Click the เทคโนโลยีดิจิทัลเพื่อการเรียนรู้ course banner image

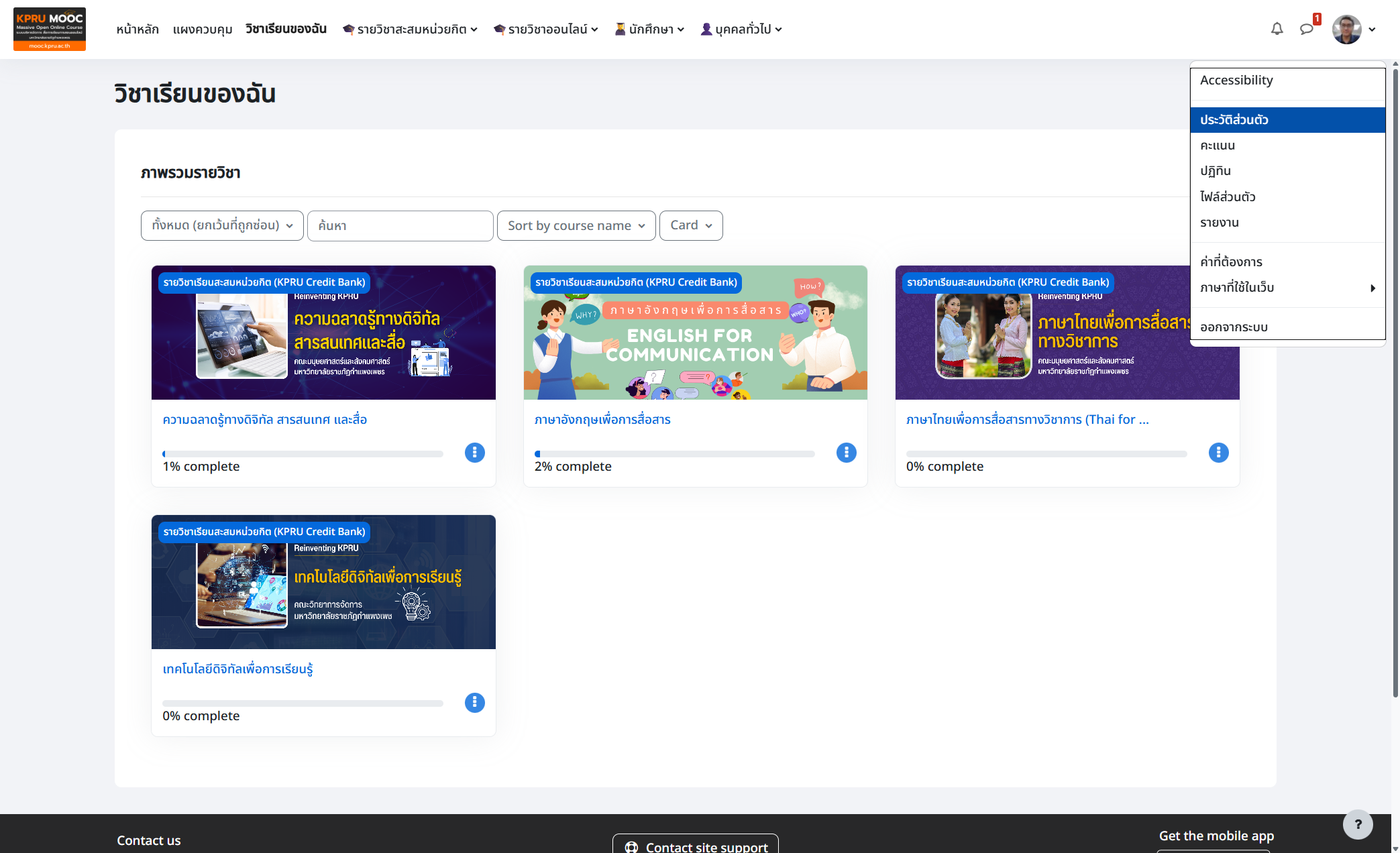coord(323,582)
